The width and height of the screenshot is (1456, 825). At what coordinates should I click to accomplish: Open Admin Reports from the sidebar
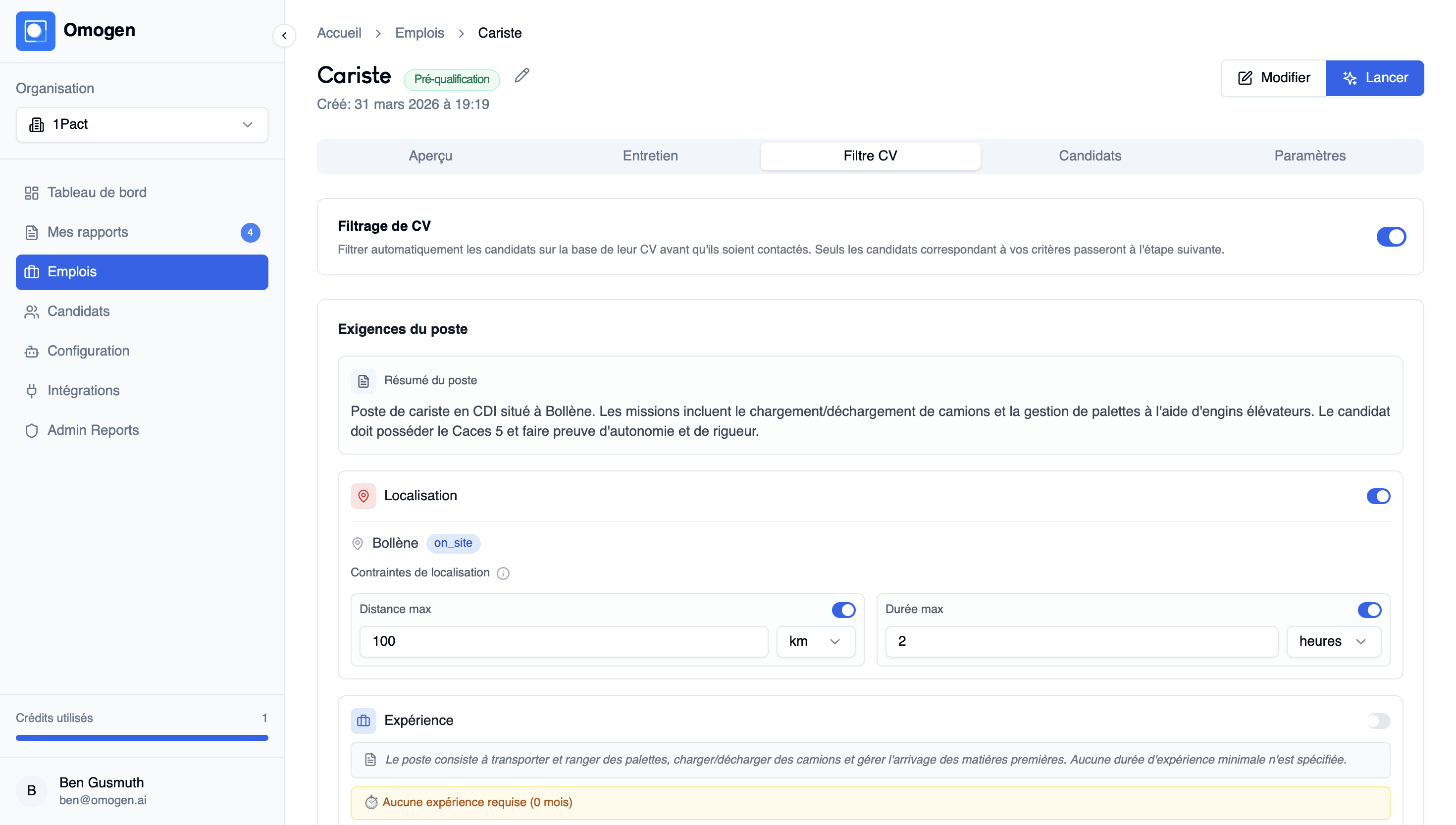93,430
